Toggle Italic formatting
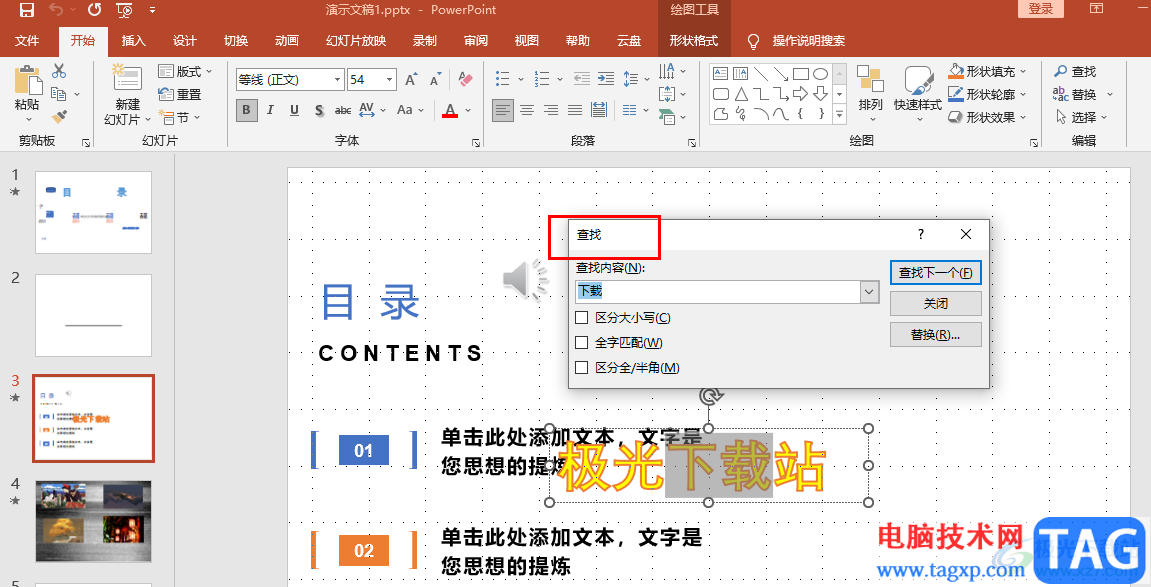 (x=270, y=110)
